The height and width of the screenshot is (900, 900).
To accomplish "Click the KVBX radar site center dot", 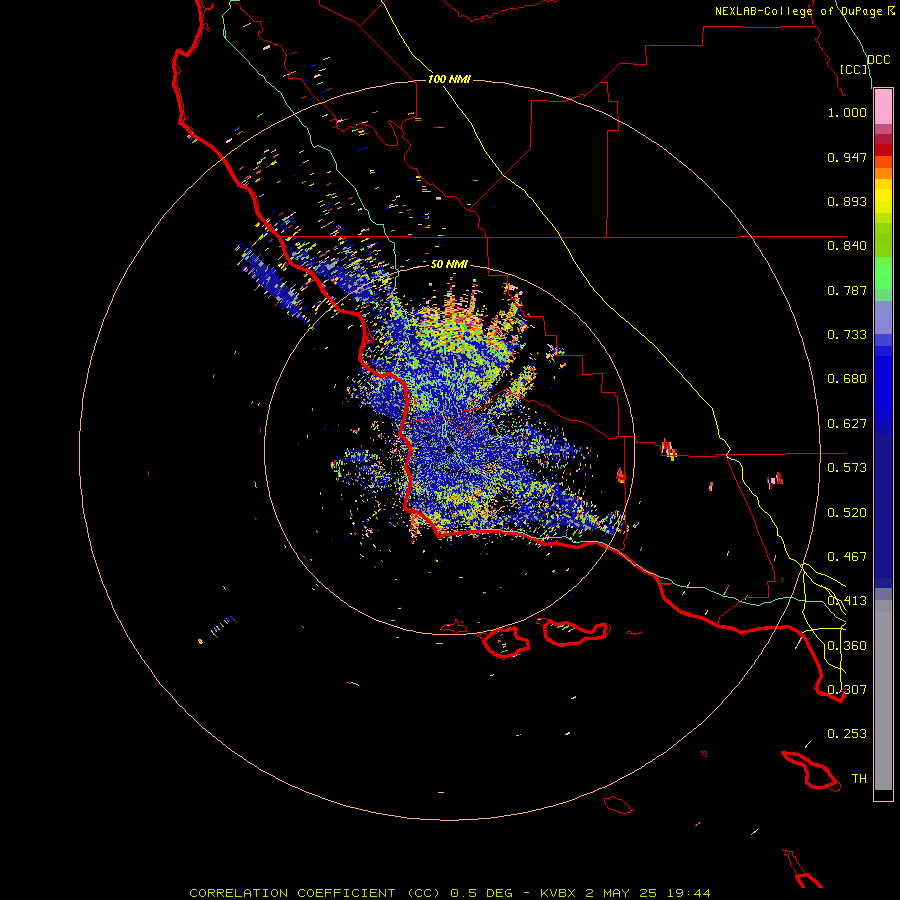I will click(x=449, y=449).
